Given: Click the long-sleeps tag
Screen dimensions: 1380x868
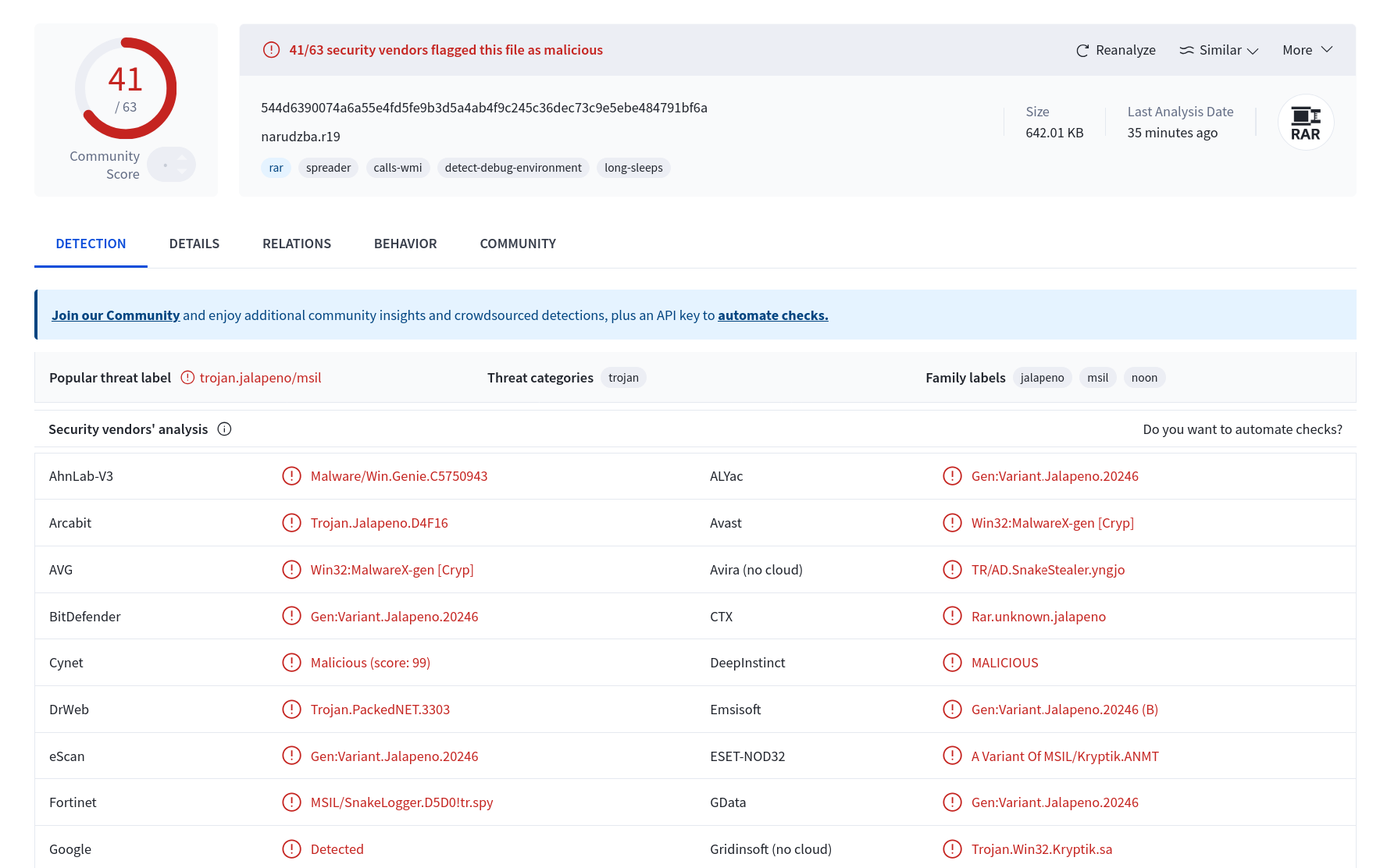Looking at the screenshot, I should click(633, 168).
